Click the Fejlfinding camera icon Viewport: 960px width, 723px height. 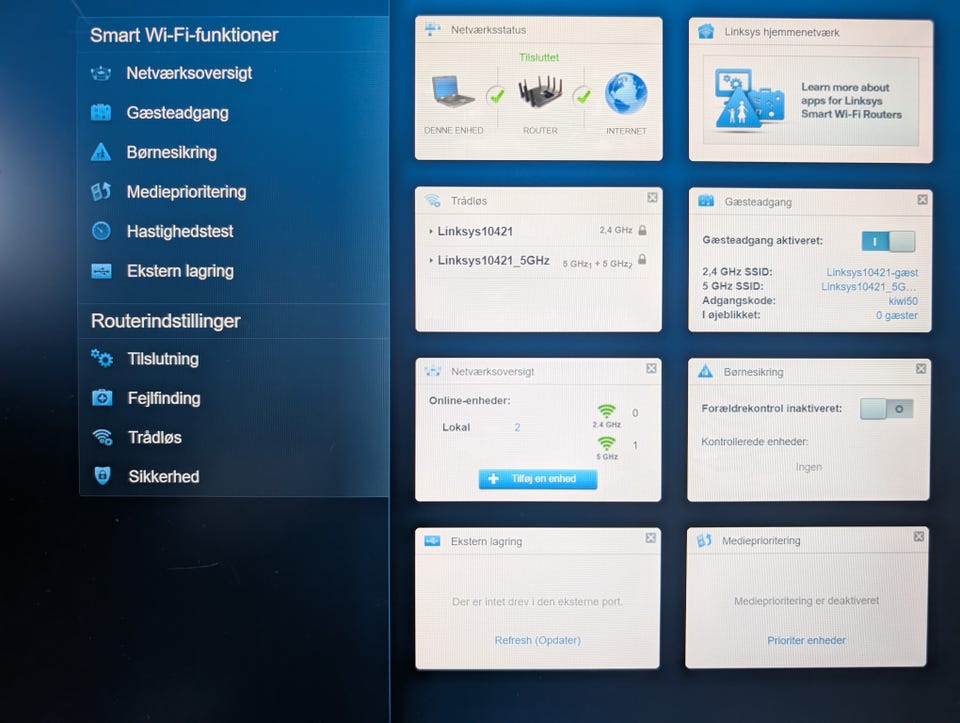102,398
